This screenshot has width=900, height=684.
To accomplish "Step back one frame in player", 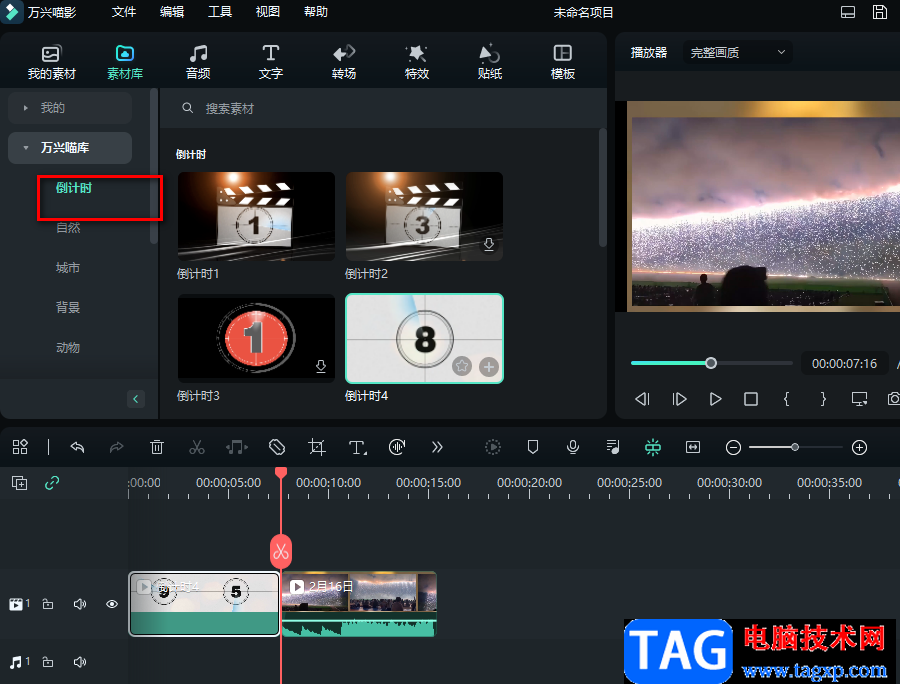I will [642, 399].
